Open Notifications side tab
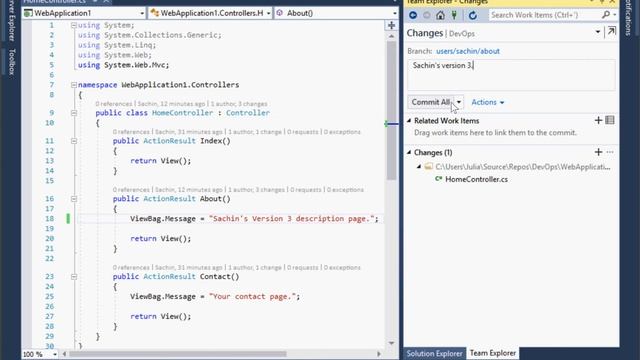 point(629,17)
